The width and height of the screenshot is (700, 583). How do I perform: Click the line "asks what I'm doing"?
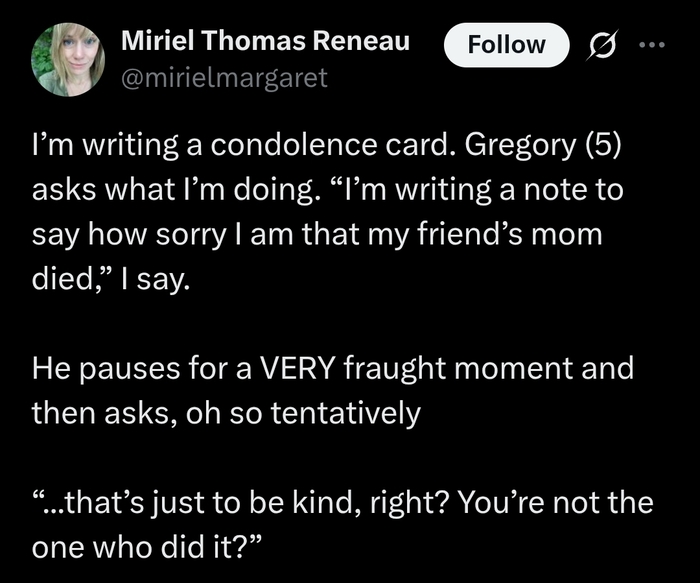pyautogui.click(x=328, y=190)
